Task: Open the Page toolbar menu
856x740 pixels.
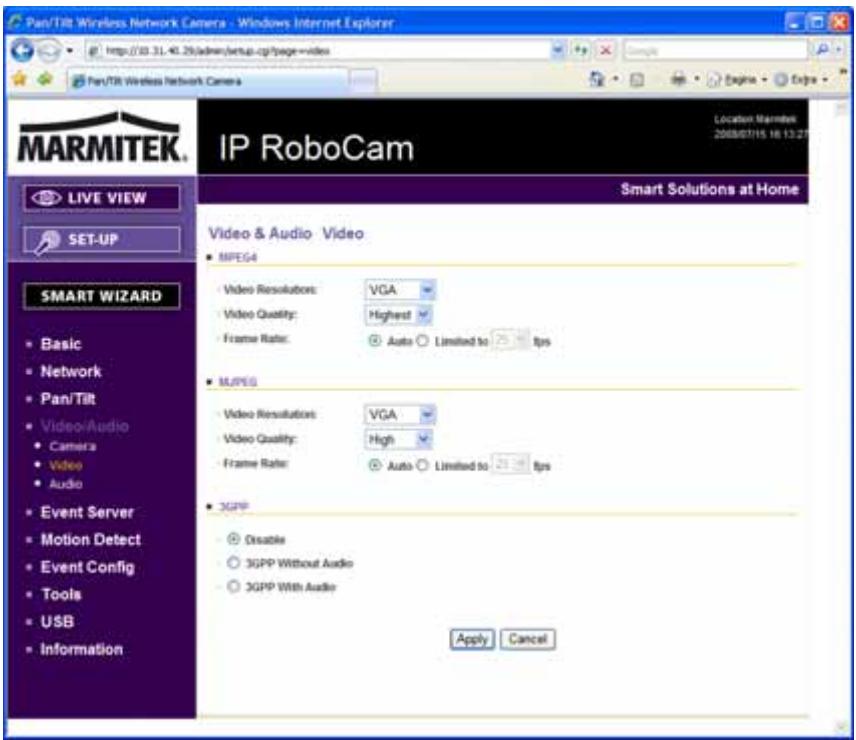Action: [736, 80]
